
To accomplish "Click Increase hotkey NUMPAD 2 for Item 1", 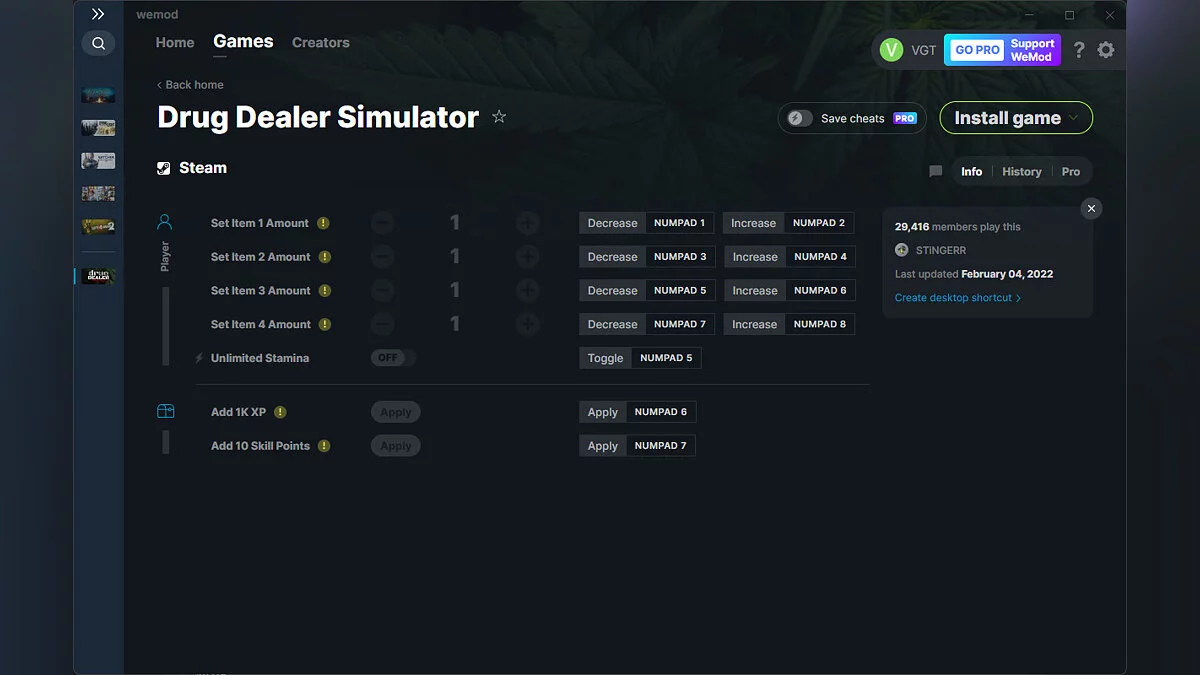I will [789, 223].
